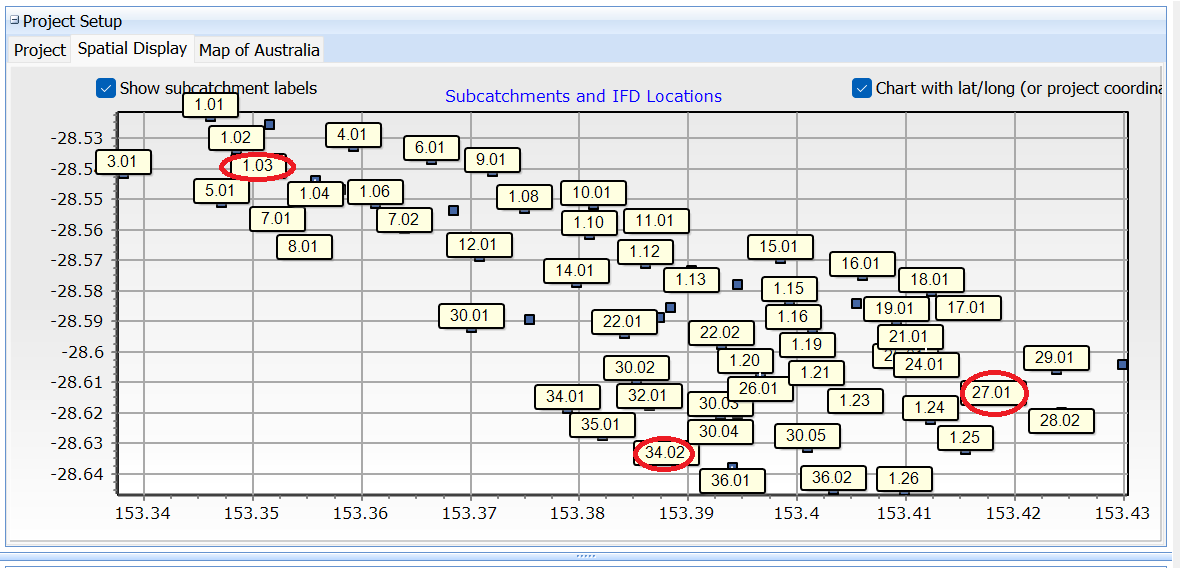Image resolution: width=1180 pixels, height=568 pixels.
Task: Click the Subcatchments and IFD Locations title
Action: point(583,96)
